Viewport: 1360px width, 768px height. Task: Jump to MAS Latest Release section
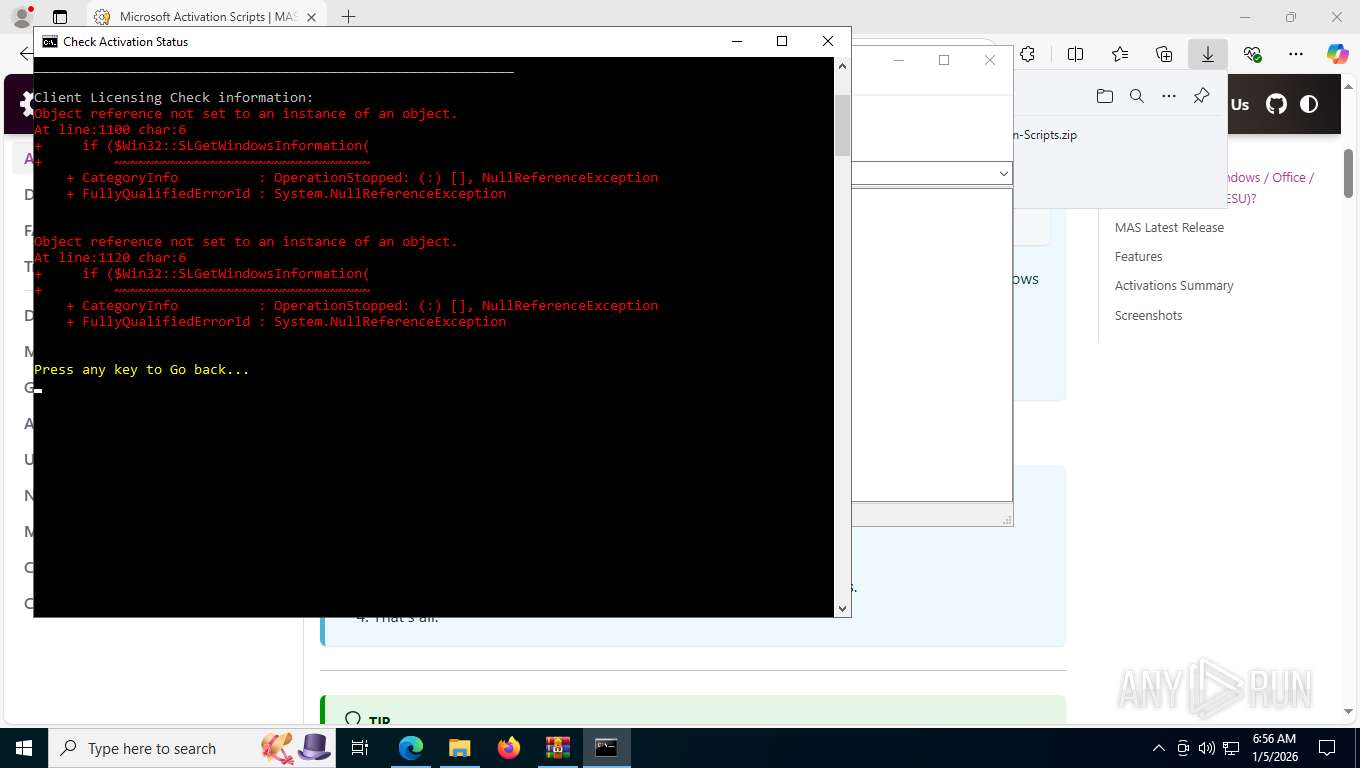point(1169,227)
